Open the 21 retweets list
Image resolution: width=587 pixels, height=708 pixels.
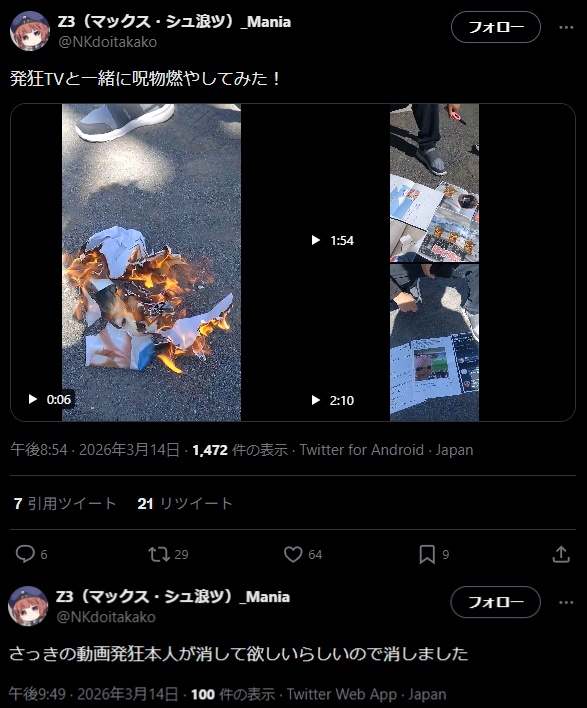[x=185, y=503]
